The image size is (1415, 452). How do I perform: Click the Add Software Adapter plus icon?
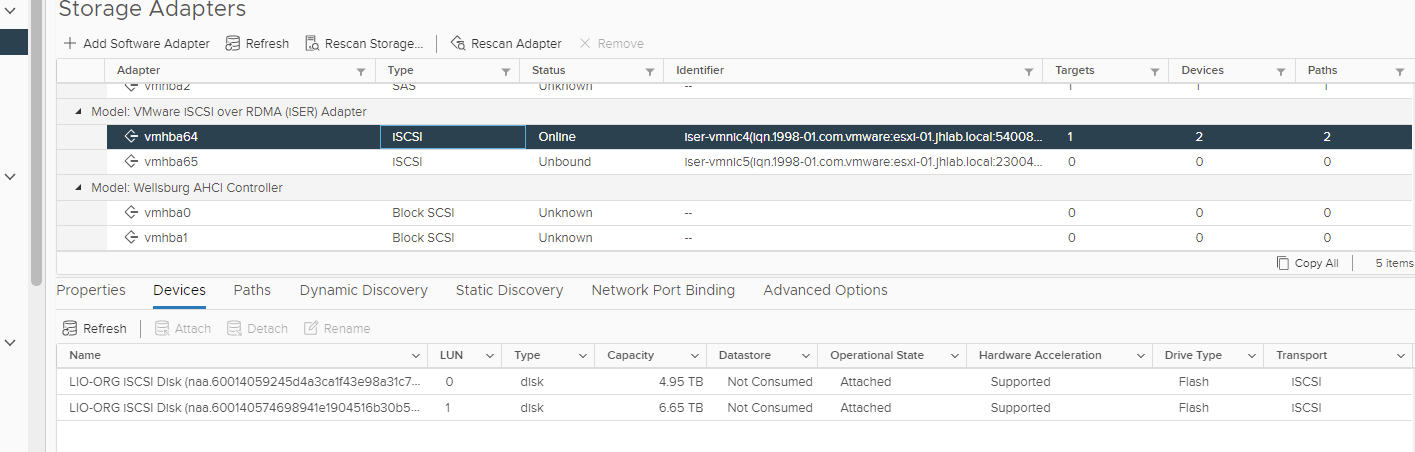(70, 43)
